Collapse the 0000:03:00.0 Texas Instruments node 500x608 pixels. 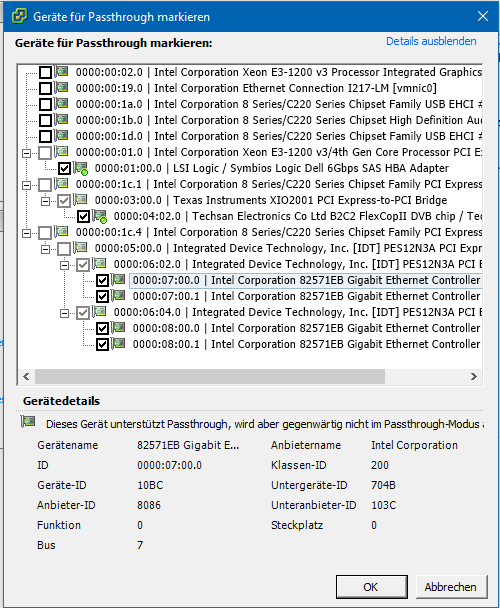click(x=45, y=201)
